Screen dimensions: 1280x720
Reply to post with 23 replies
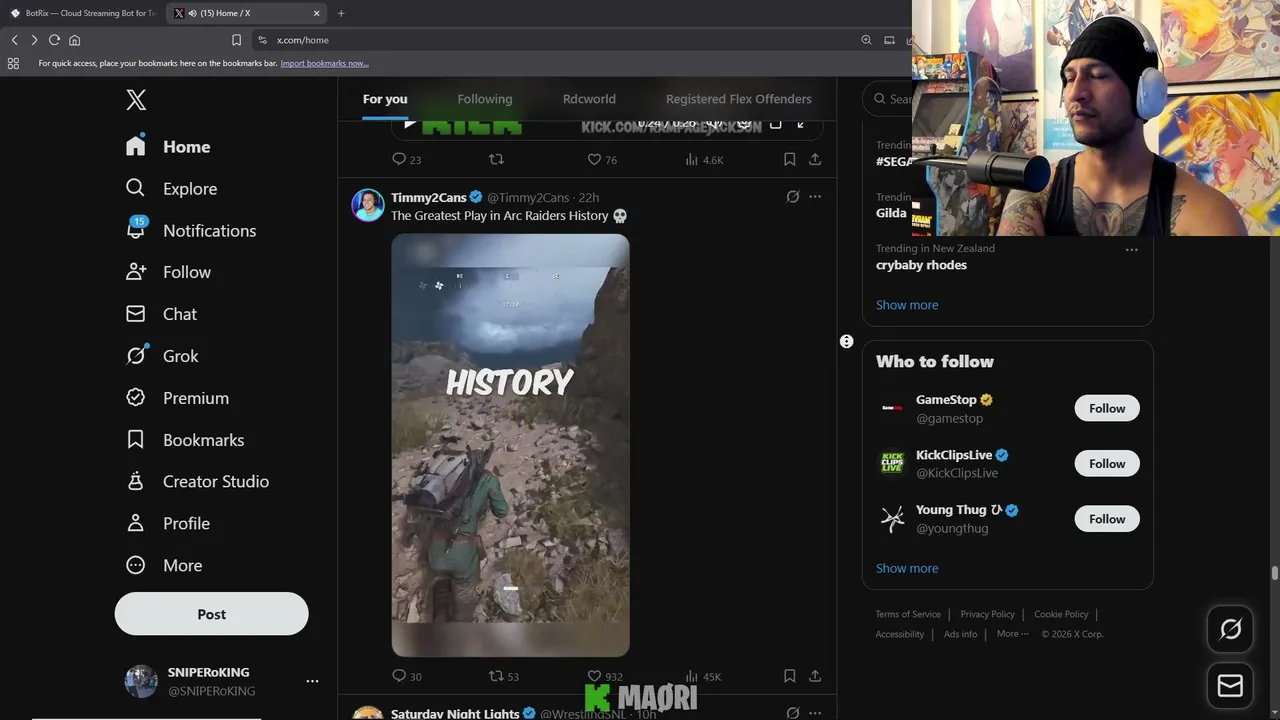click(406, 159)
